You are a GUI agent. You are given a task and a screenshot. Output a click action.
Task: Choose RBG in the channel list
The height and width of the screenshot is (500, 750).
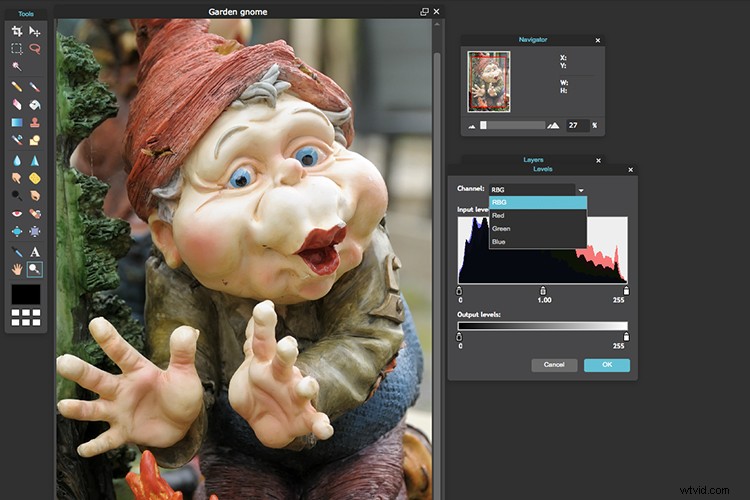538,202
